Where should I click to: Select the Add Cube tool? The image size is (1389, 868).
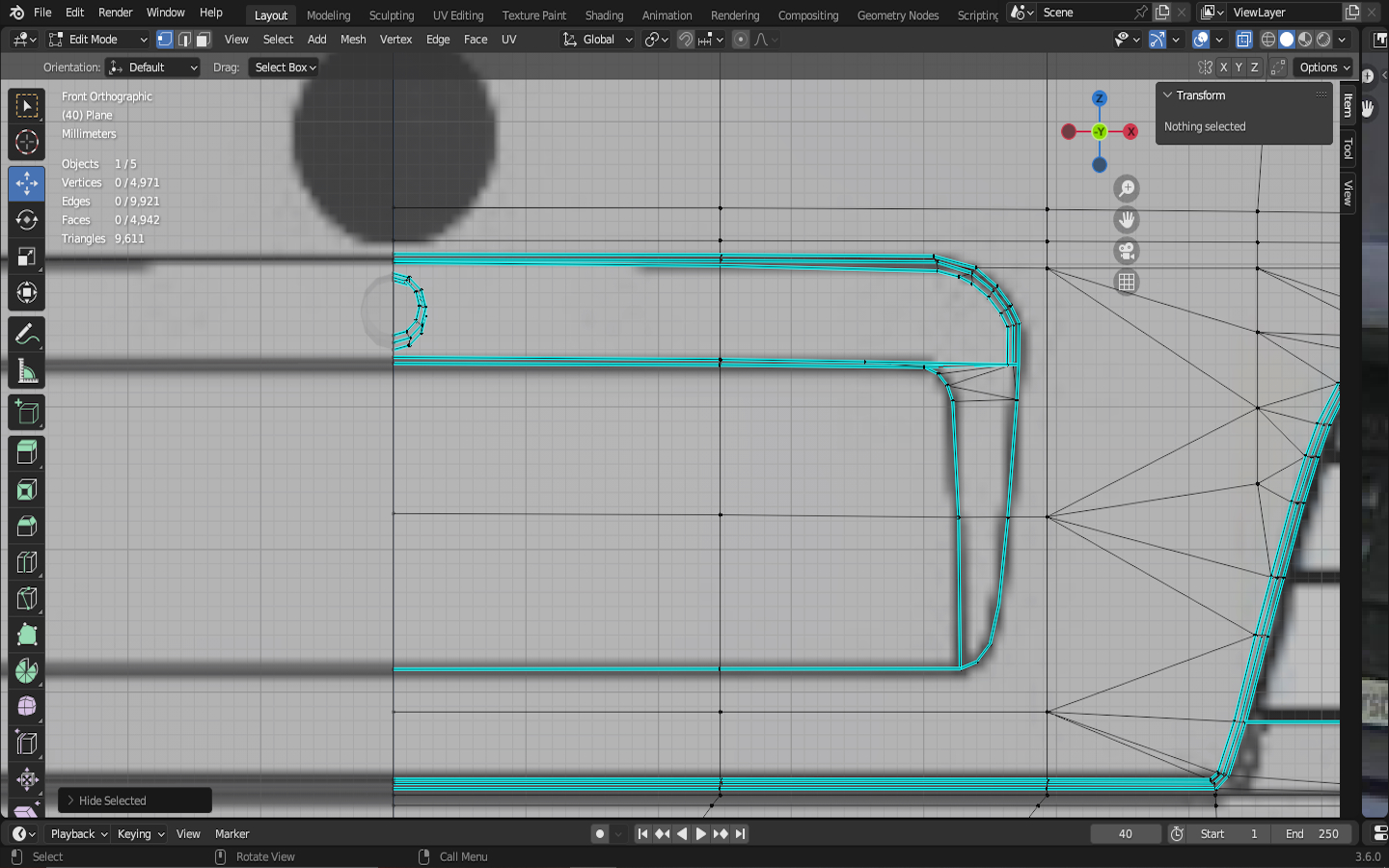27,413
